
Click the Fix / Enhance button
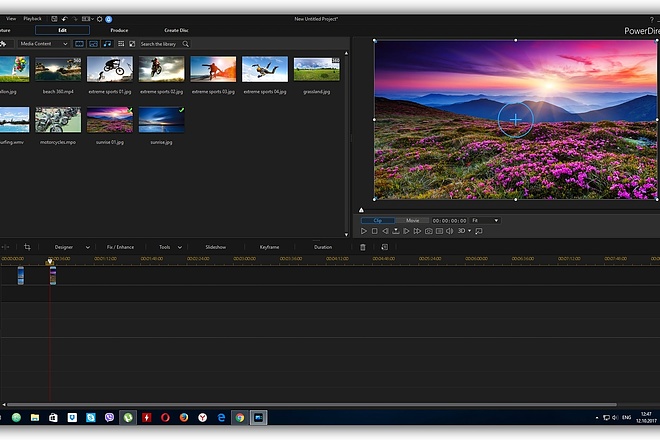120,247
